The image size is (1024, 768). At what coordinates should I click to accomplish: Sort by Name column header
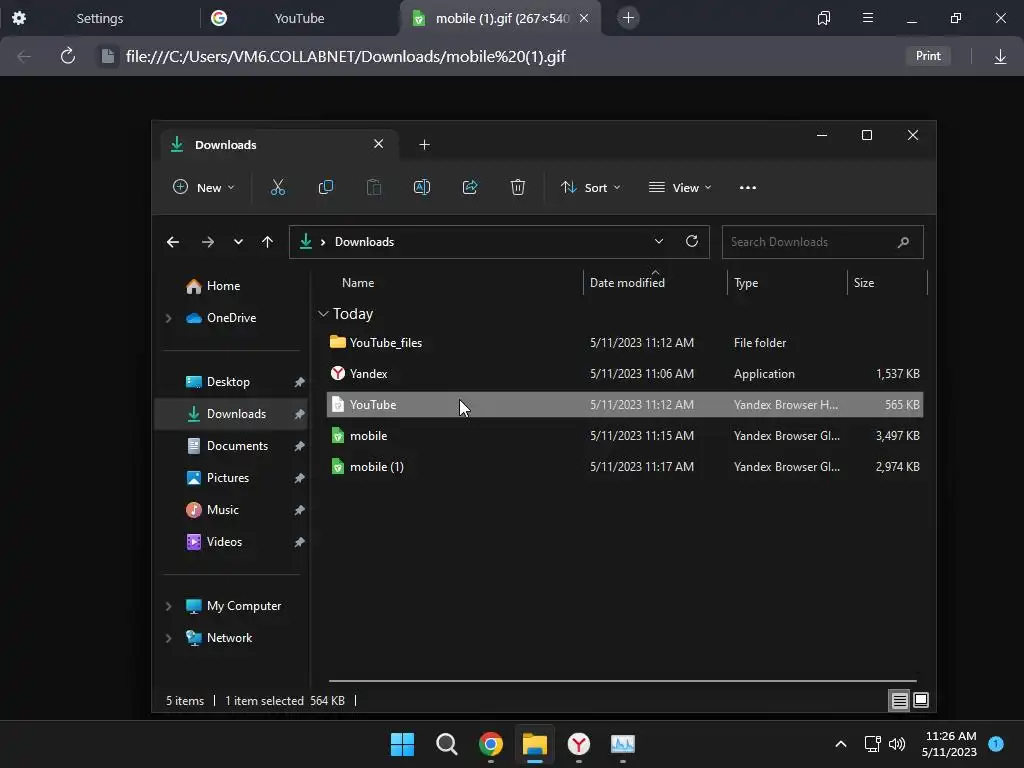(358, 283)
